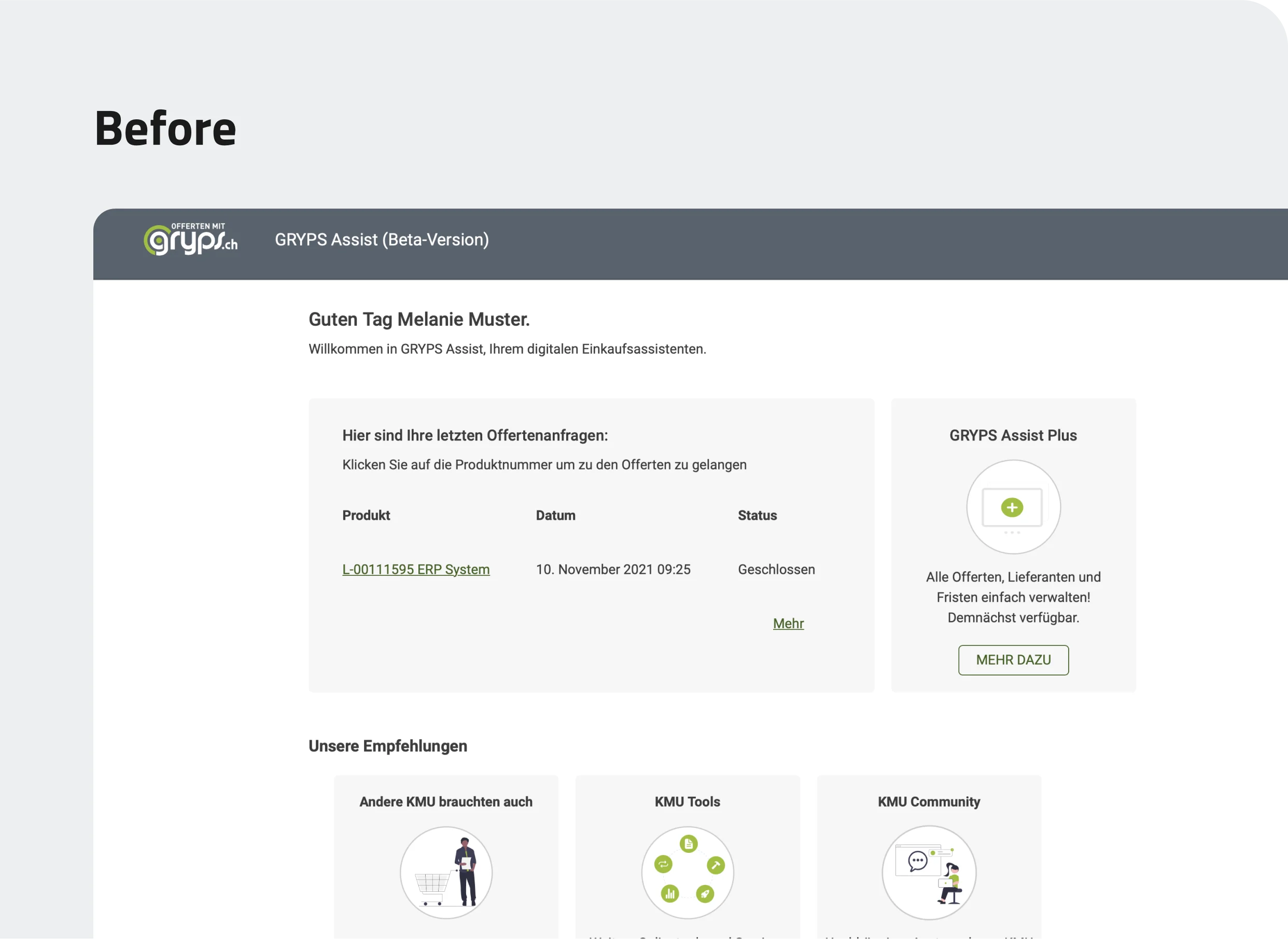1288x939 pixels.
Task: Click the green bar chart icon in KMU Tools
Action: pyautogui.click(x=670, y=893)
